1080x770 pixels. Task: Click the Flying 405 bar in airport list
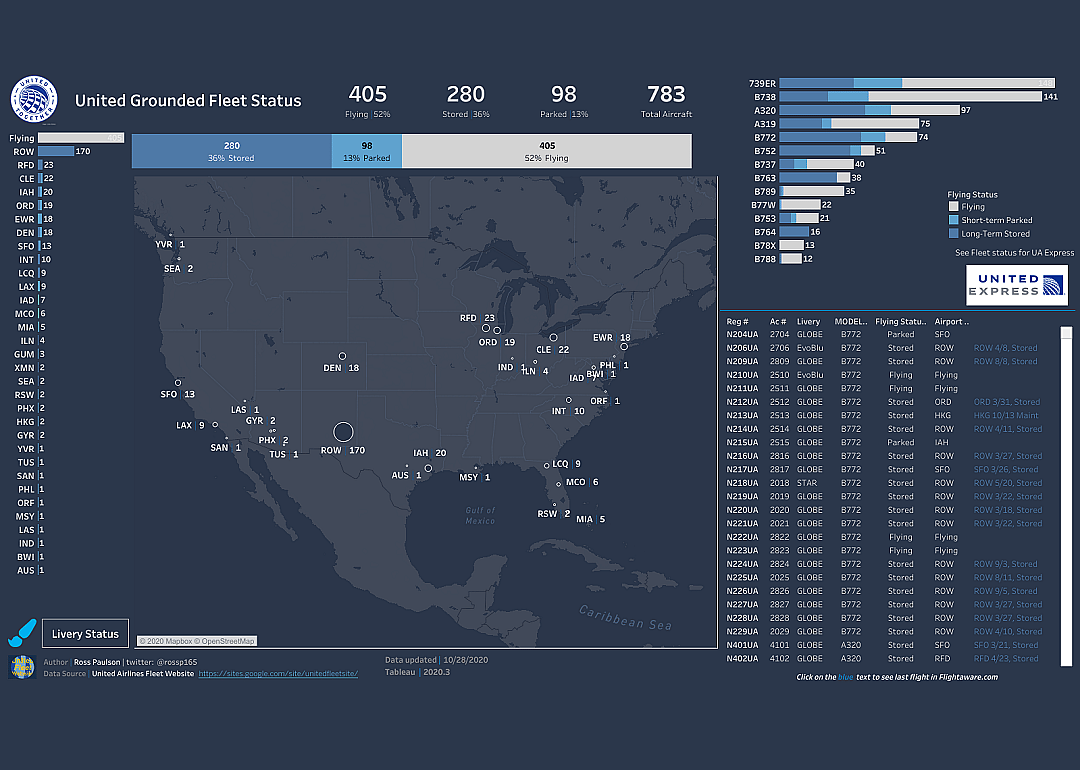pyautogui.click(x=81, y=138)
